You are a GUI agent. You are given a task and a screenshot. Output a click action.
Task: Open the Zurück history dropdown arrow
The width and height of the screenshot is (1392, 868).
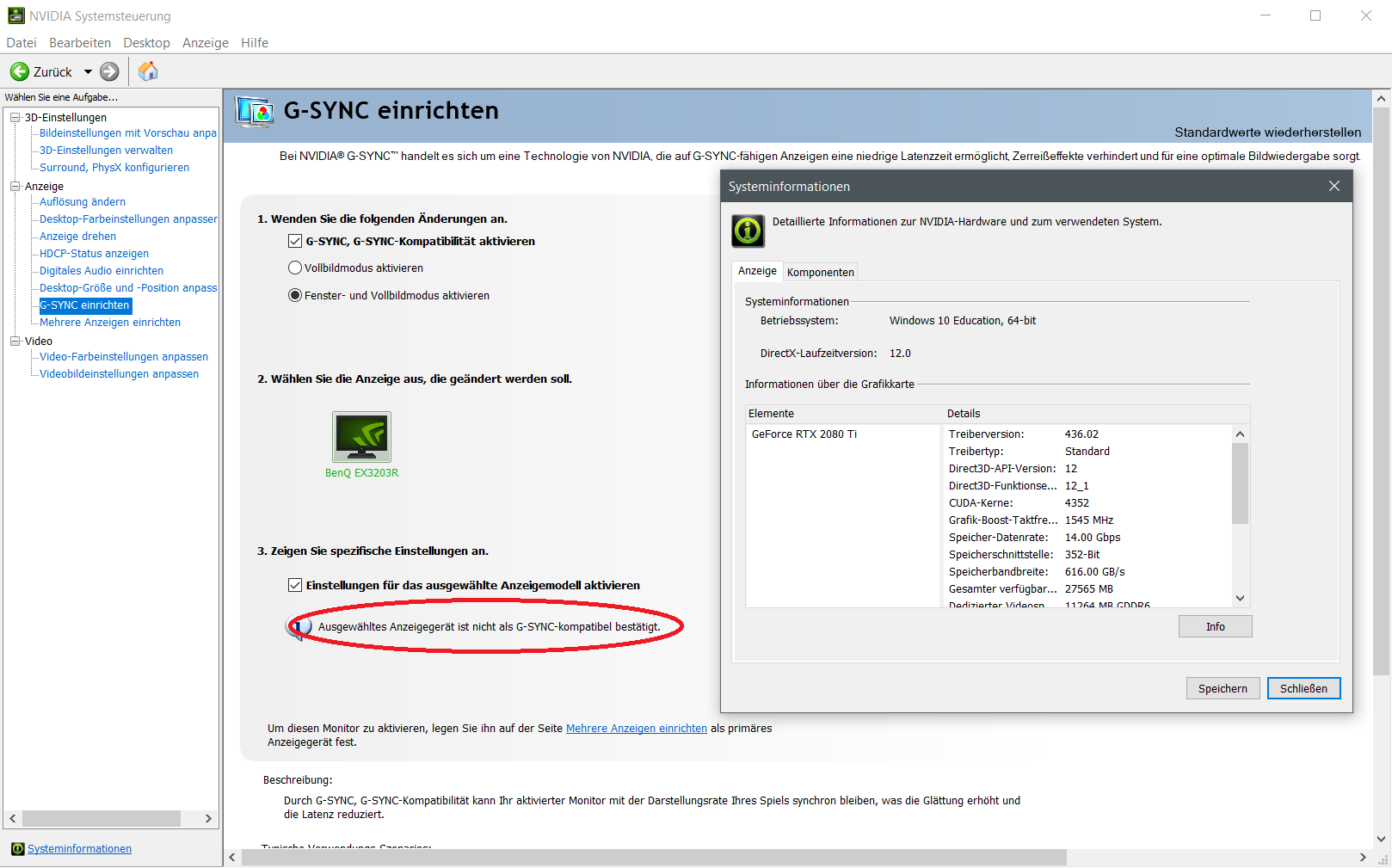(x=88, y=72)
